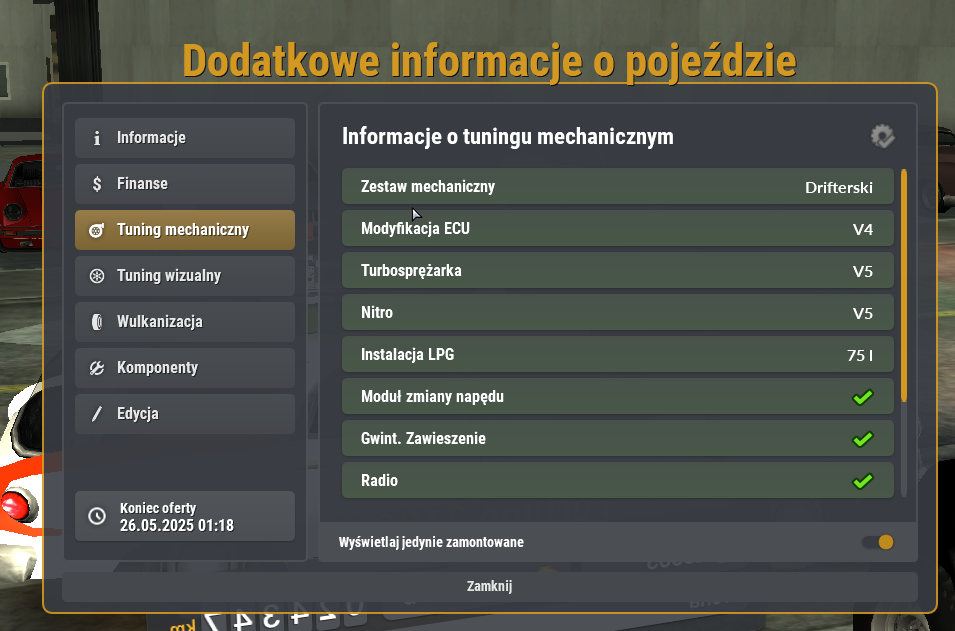Click the green checkmark for Moduł zmiany napędu
The height and width of the screenshot is (631, 955).
[863, 397]
